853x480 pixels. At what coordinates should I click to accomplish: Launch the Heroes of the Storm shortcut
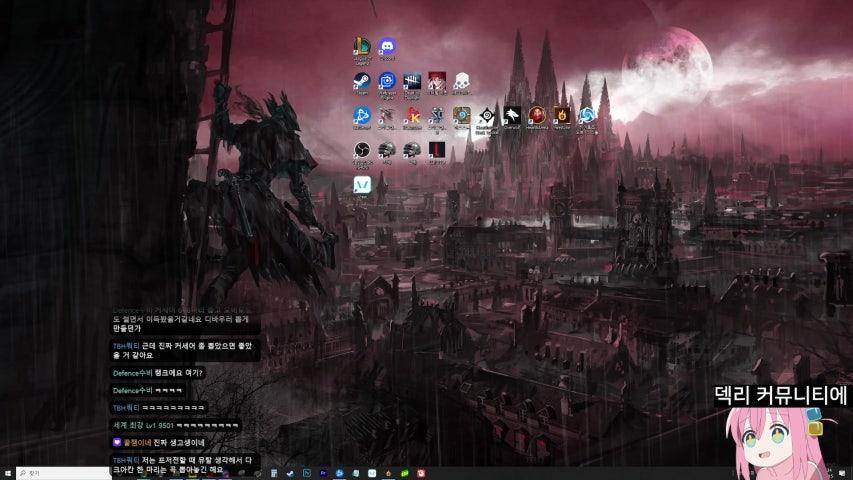pyautogui.click(x=587, y=115)
